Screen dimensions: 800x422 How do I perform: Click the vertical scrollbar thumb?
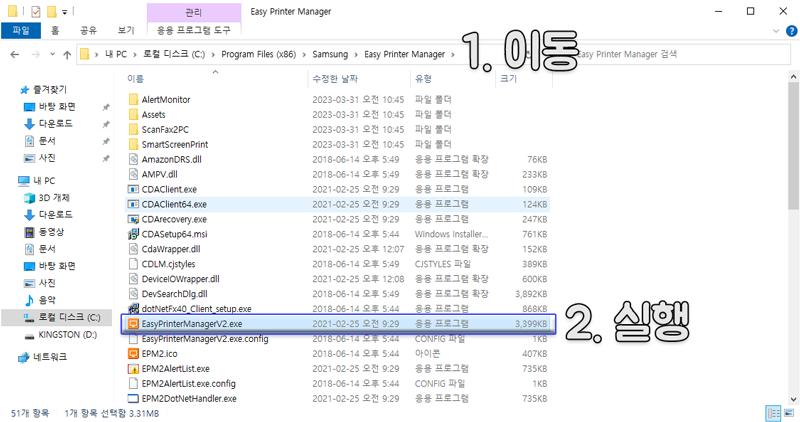pos(793,146)
